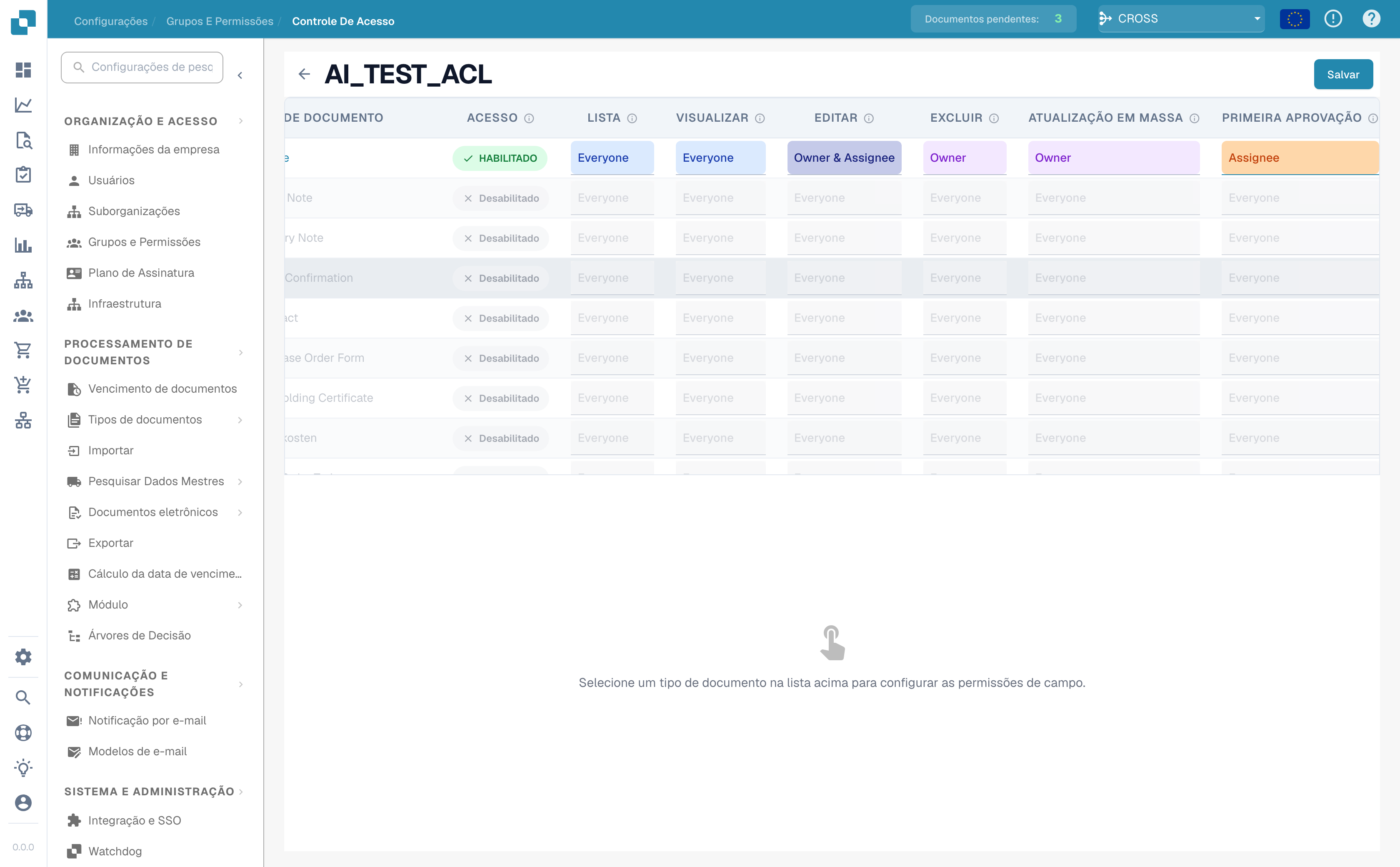Image resolution: width=1400 pixels, height=867 pixels.
Task: Show info tooltip icon for Acesso column
Action: coord(529,118)
